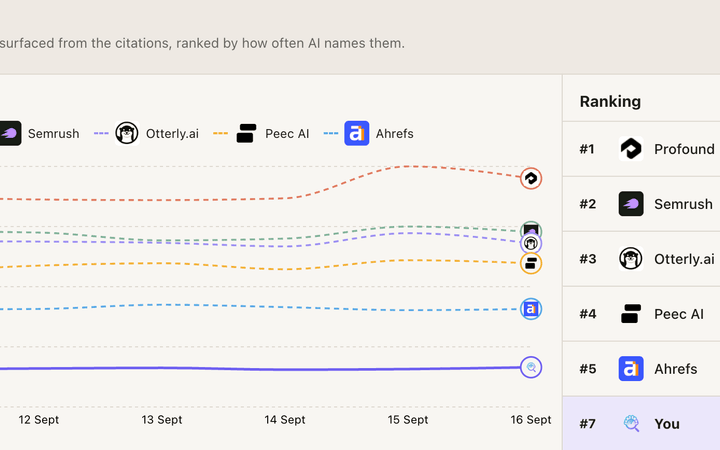Click the Otterly.ai otter legend icon
Image resolution: width=720 pixels, height=450 pixels.
coord(127,133)
